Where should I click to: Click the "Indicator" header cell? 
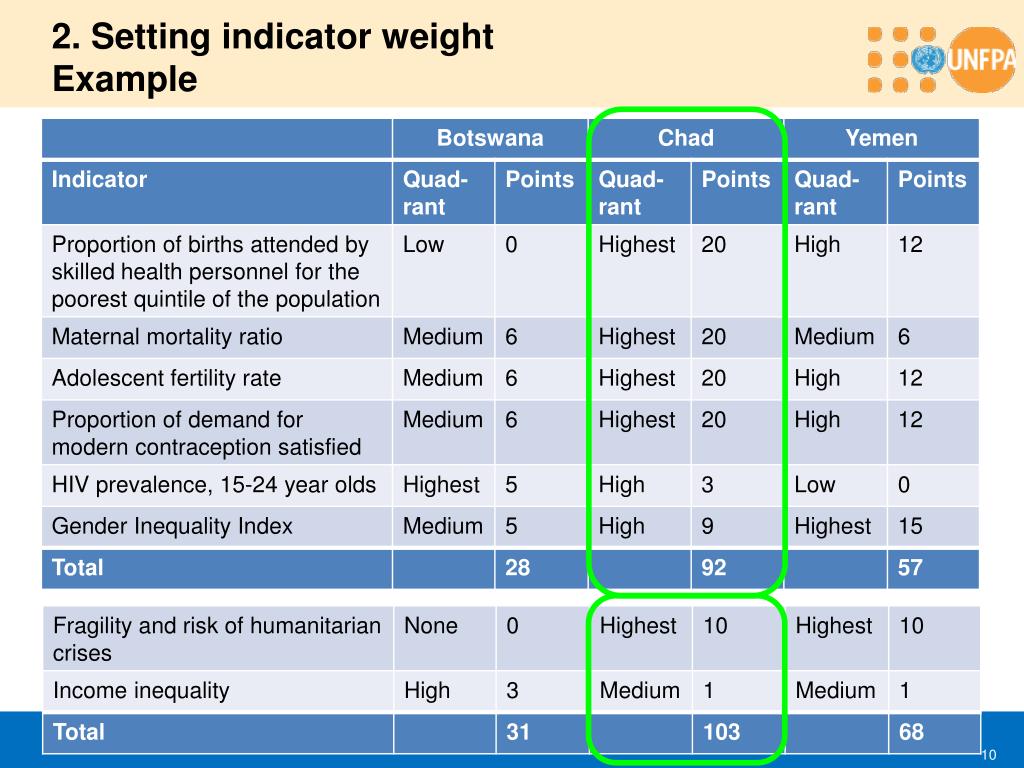pyautogui.click(x=100, y=180)
